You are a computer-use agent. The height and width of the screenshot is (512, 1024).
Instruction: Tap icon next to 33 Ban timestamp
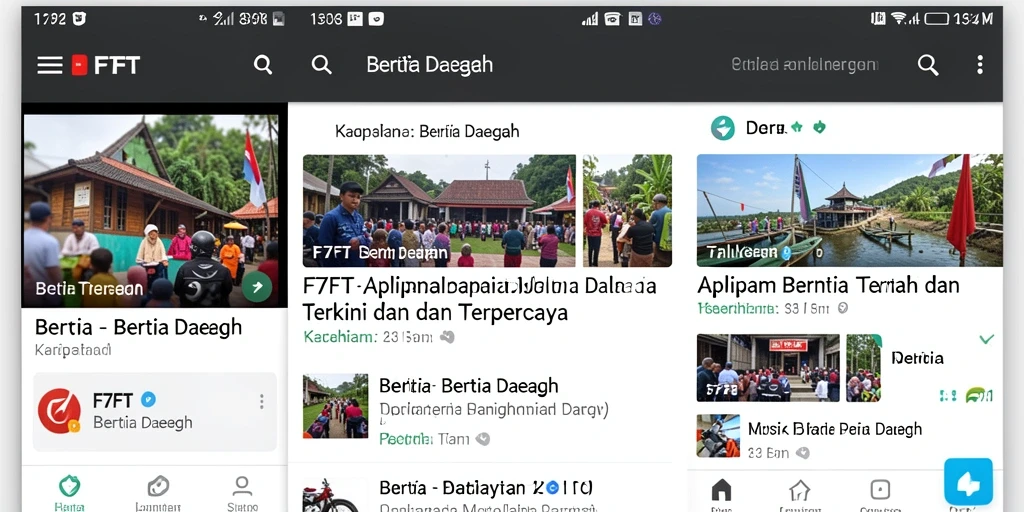coord(803,453)
